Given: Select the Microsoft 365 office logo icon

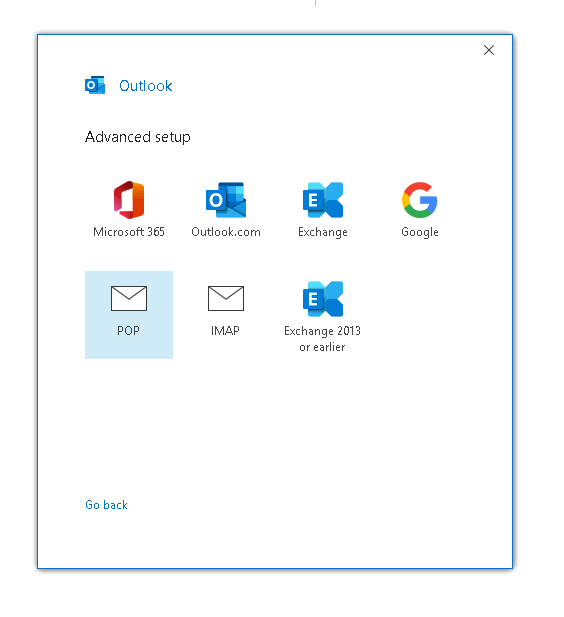Looking at the screenshot, I should 129,200.
